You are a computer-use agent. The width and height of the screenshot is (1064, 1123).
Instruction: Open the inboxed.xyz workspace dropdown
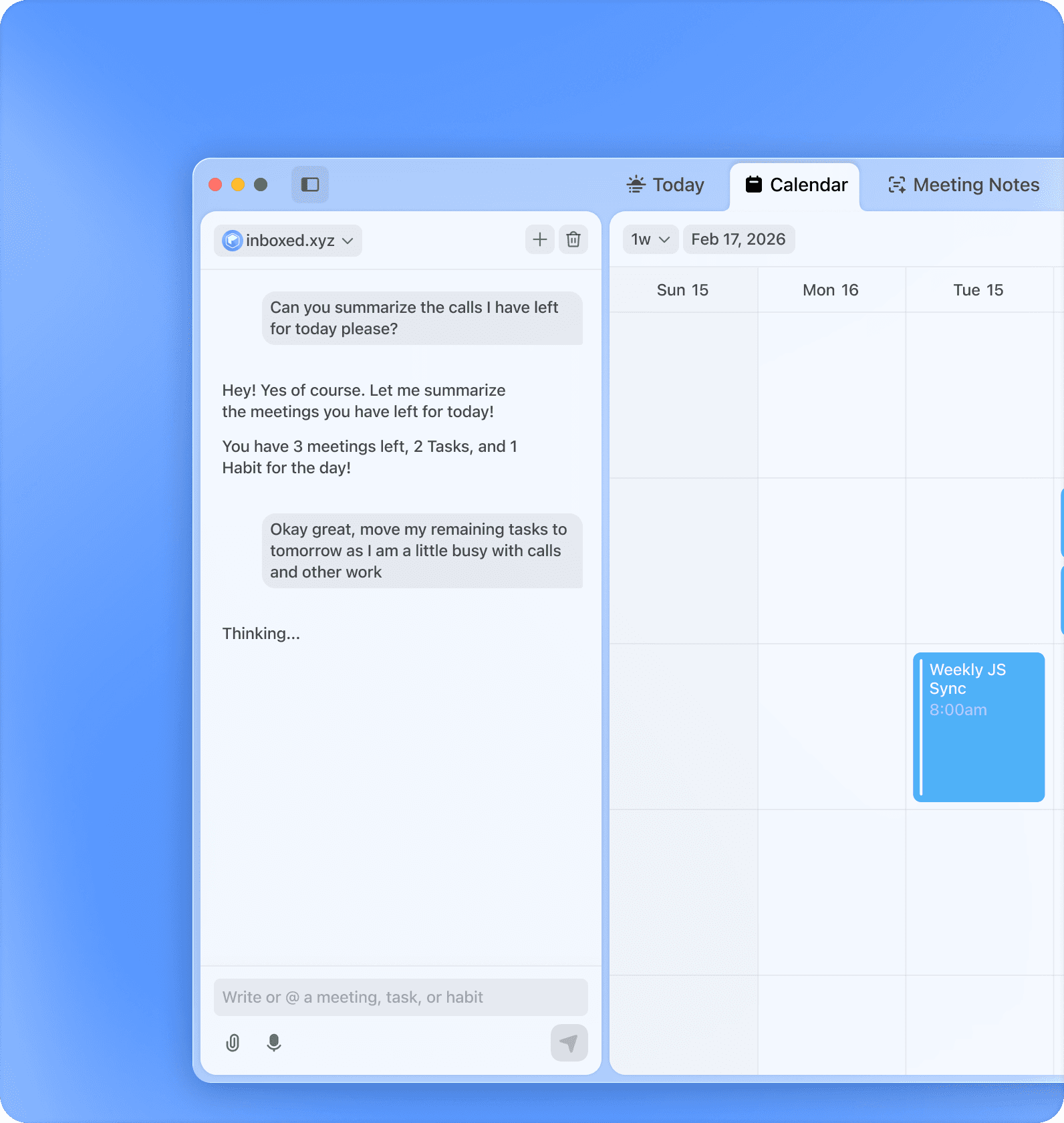(288, 241)
